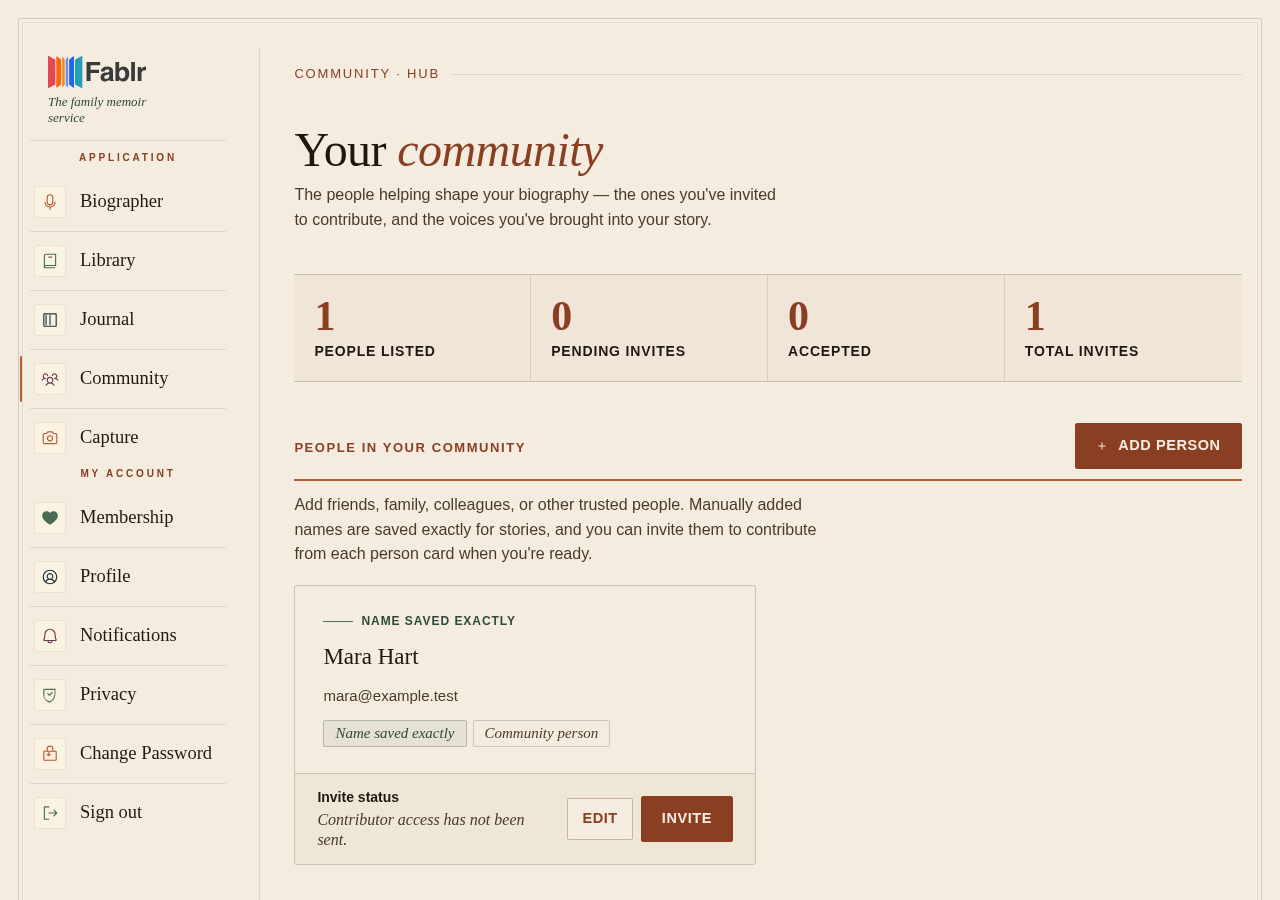Click the tagline The family memoir service

click(97, 110)
